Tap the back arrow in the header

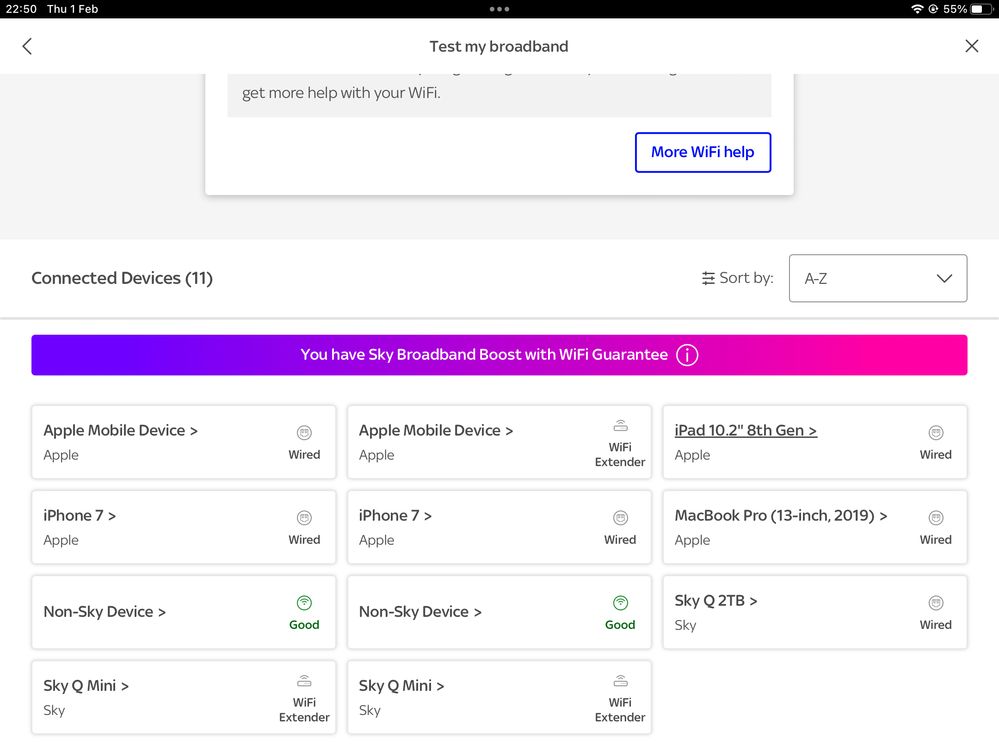point(27,46)
